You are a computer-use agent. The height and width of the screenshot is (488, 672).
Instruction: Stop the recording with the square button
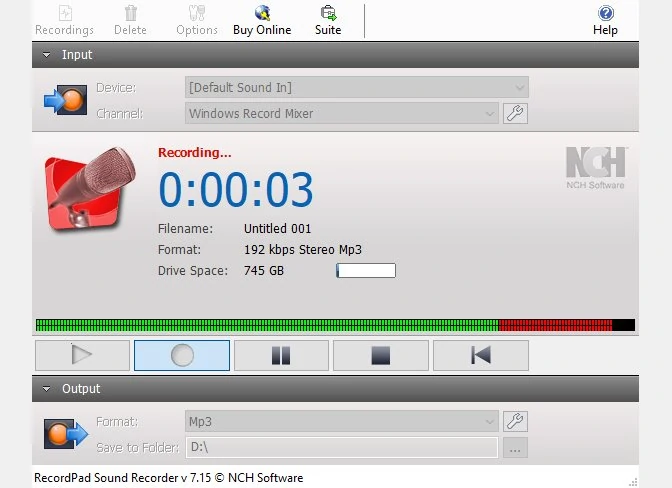[381, 355]
